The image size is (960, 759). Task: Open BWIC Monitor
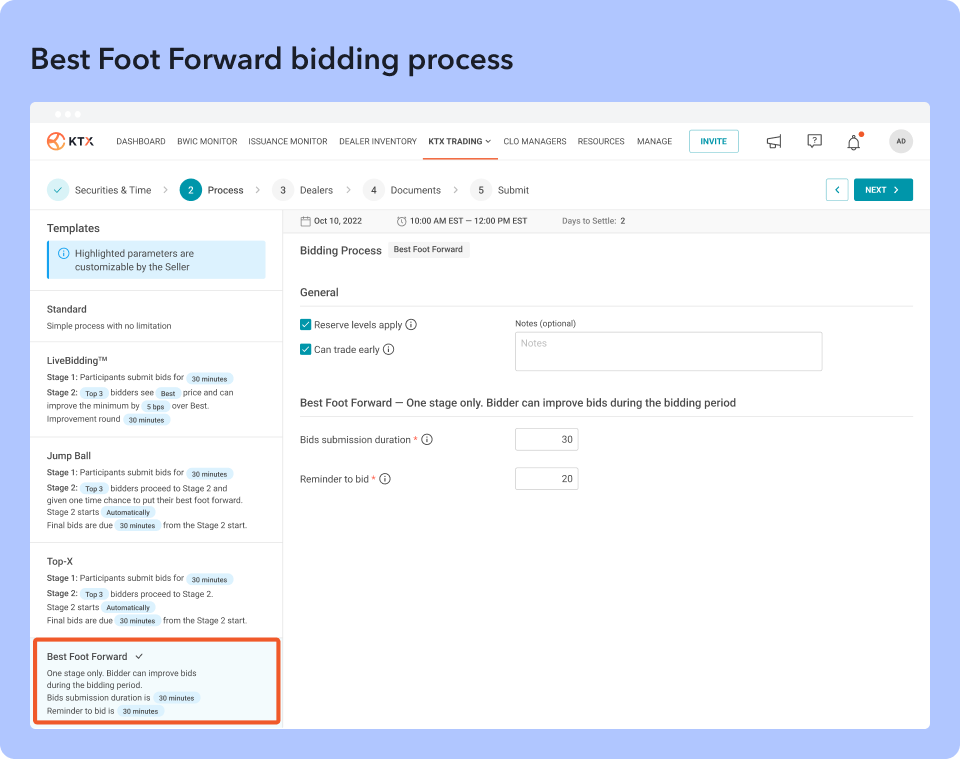[x=207, y=141]
